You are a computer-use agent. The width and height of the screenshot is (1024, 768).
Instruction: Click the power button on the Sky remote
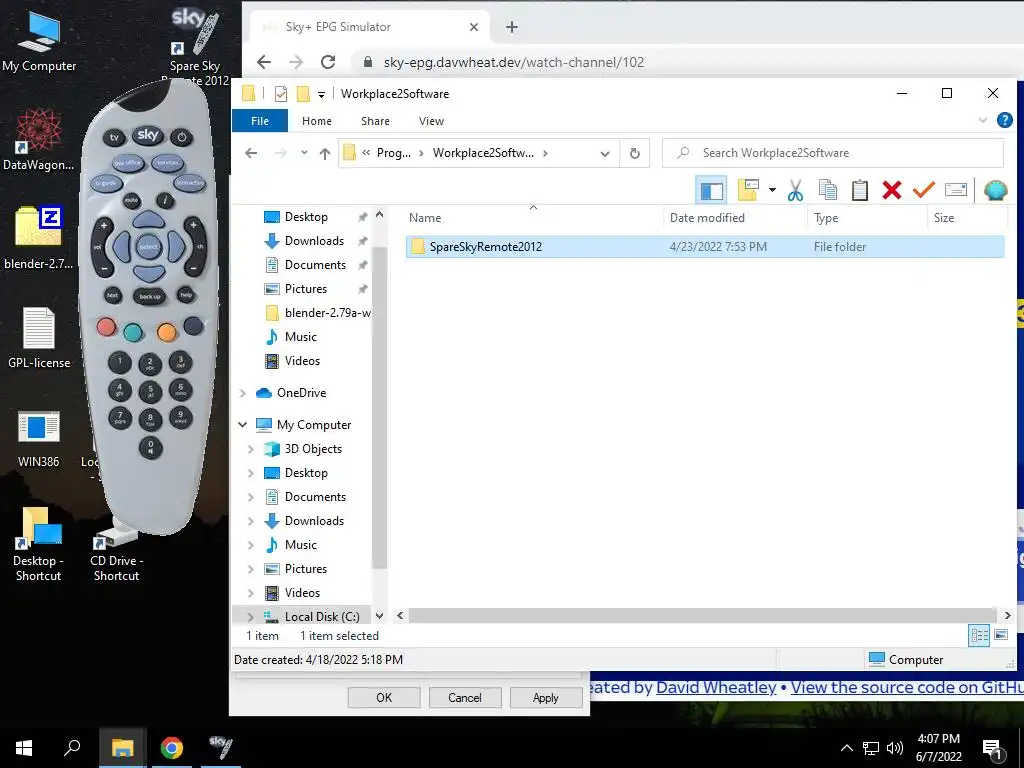click(x=182, y=137)
